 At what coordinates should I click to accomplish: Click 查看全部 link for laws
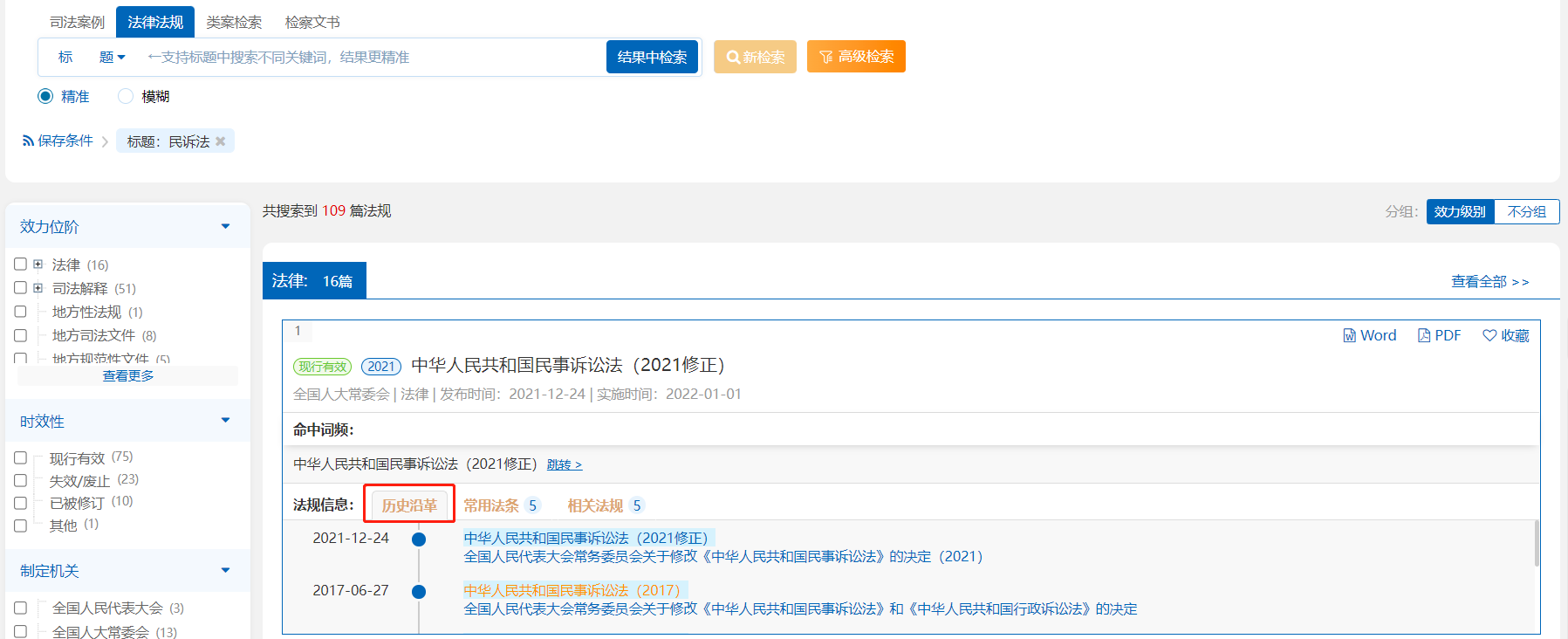tap(1489, 281)
